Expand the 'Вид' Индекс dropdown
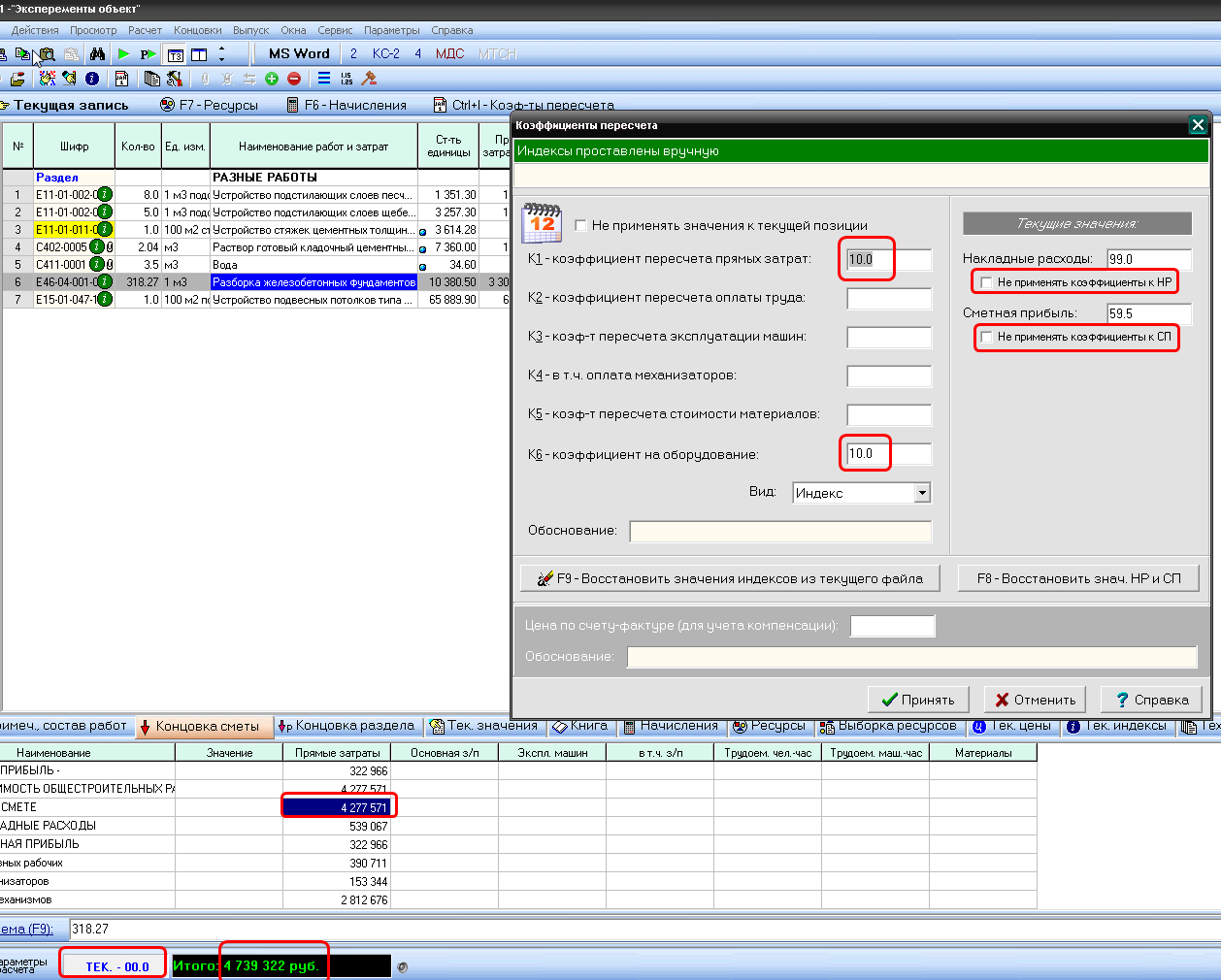 pyautogui.click(x=922, y=493)
